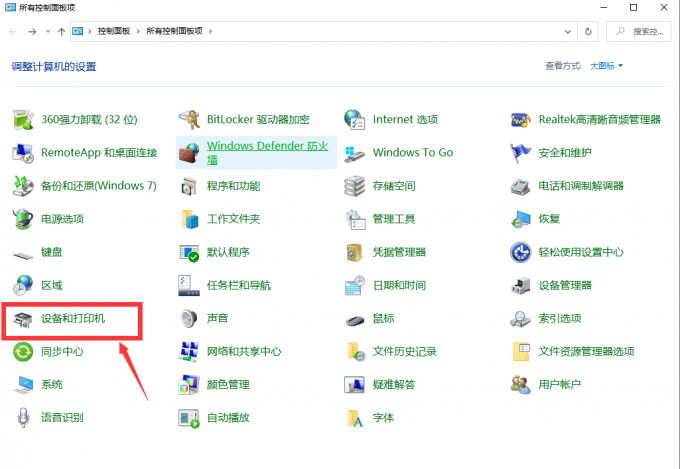
Task: Open the 360强力卸载 (32 位) icon
Action: (23, 119)
